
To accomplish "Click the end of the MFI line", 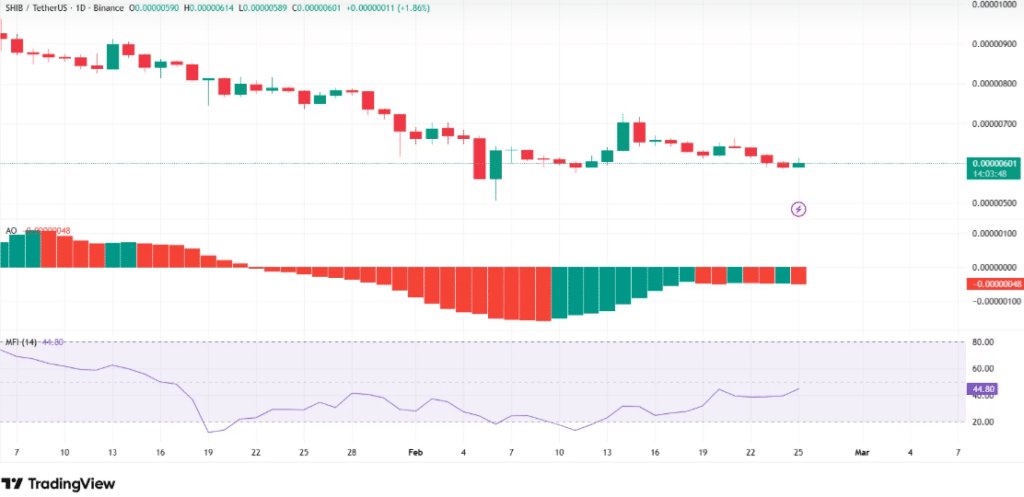I will (x=799, y=389).
